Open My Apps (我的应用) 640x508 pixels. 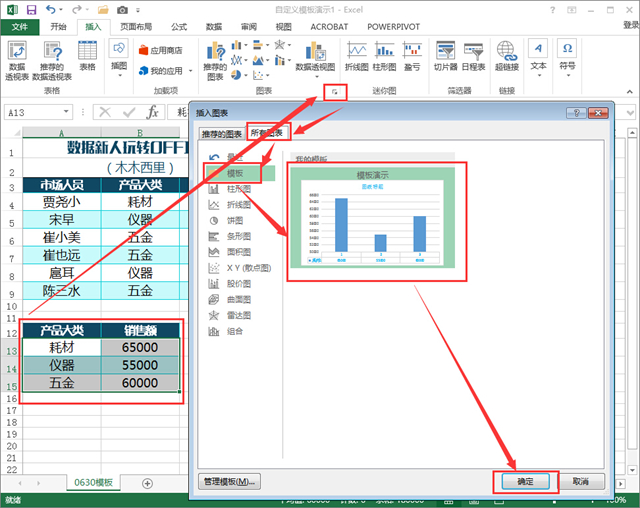[160, 71]
